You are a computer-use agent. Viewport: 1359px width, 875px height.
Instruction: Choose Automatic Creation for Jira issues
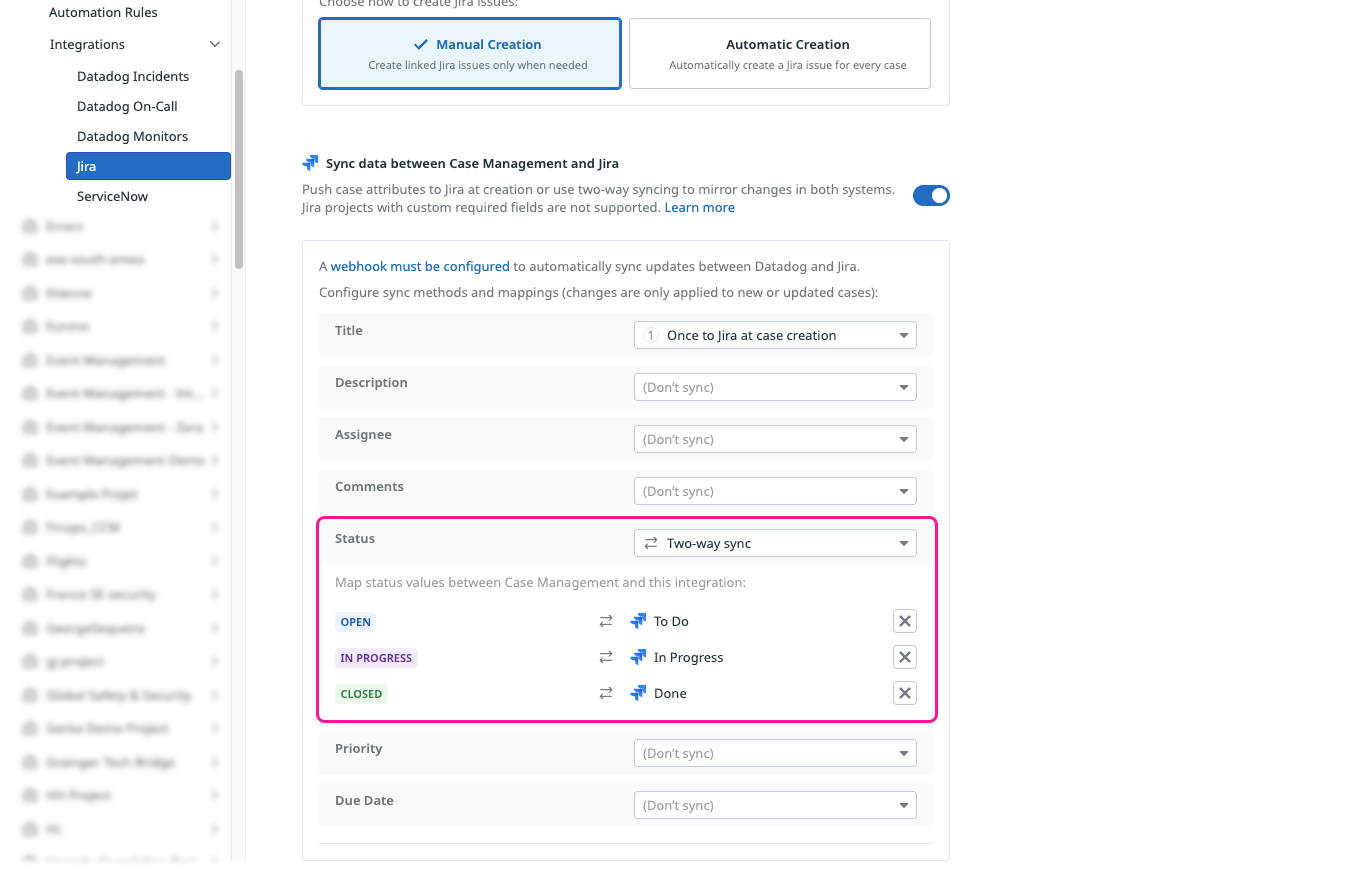(x=780, y=54)
